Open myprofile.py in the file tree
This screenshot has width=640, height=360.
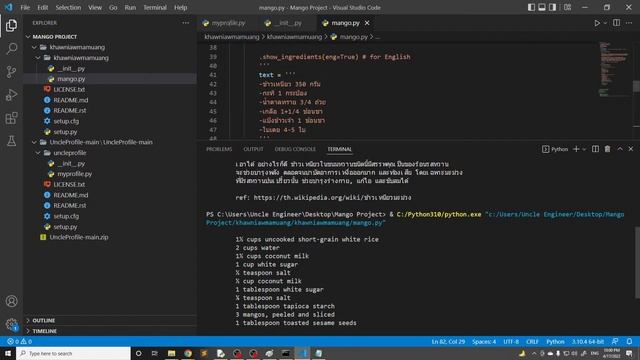(x=74, y=174)
